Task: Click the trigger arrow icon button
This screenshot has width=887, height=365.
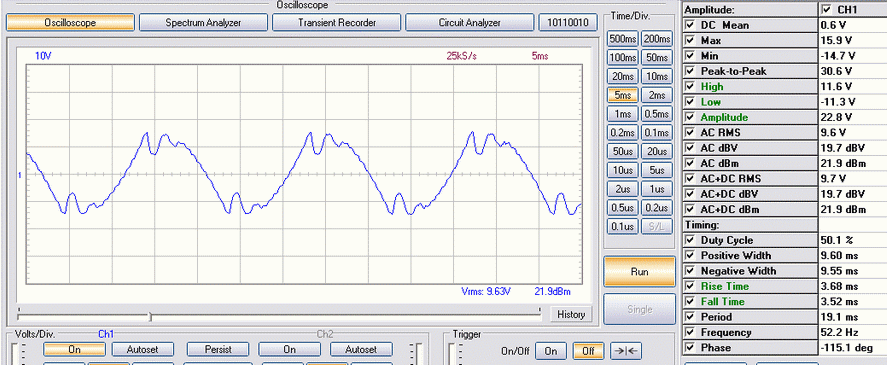Action: coord(627,351)
